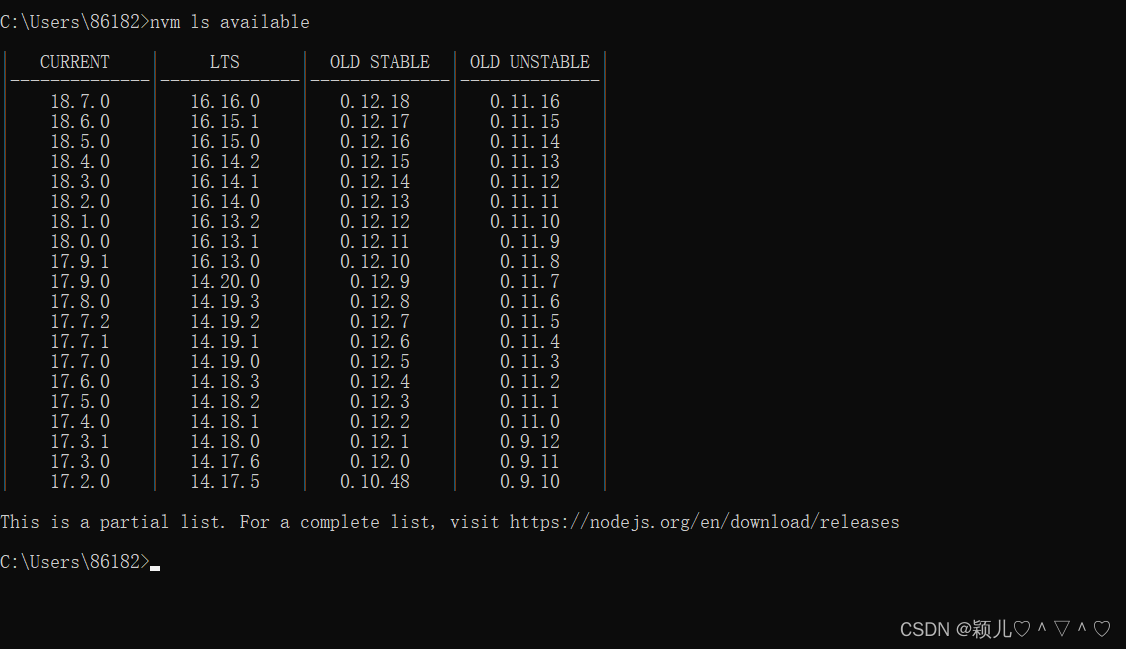Select version 18.6.0
Viewport: 1126px width, 649px height.
[80, 122]
